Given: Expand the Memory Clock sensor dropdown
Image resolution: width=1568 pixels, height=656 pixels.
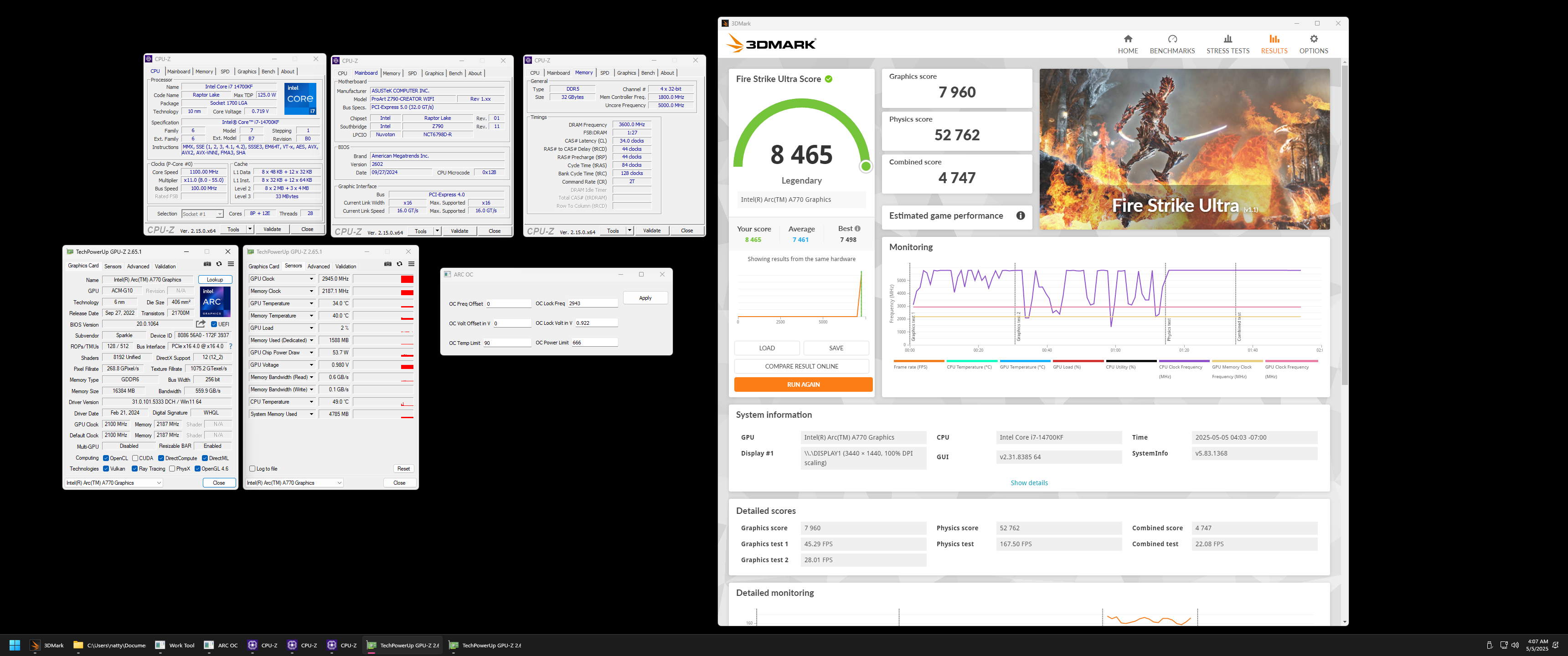Looking at the screenshot, I should (311, 291).
